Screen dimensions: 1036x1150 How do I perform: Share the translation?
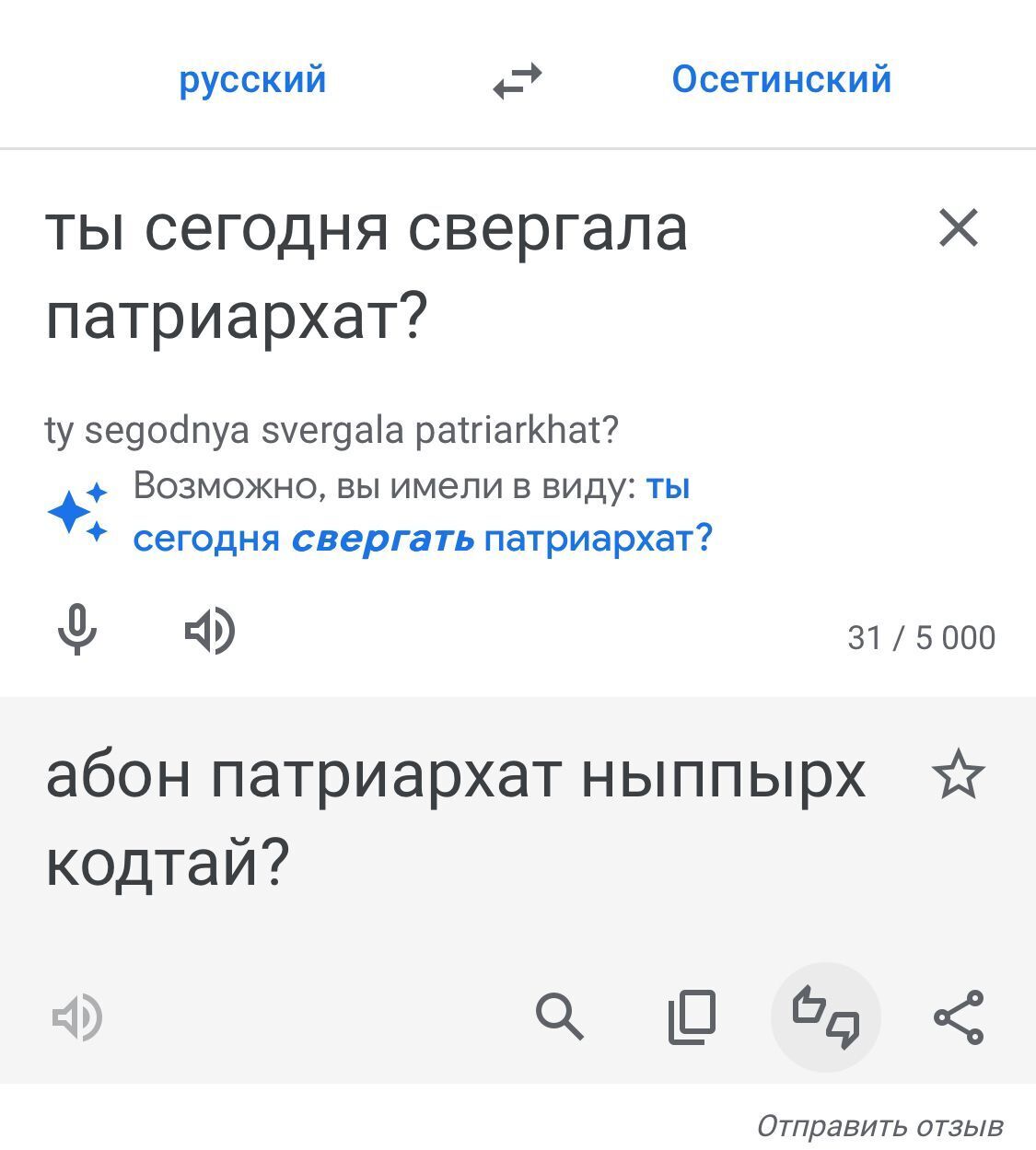(x=959, y=1017)
